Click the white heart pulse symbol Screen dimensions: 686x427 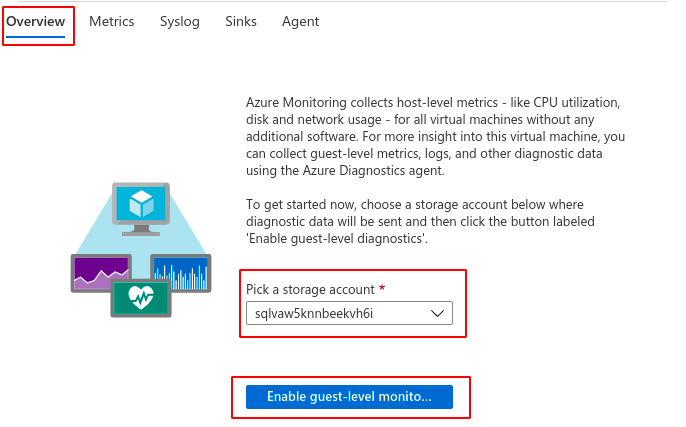pos(139,297)
